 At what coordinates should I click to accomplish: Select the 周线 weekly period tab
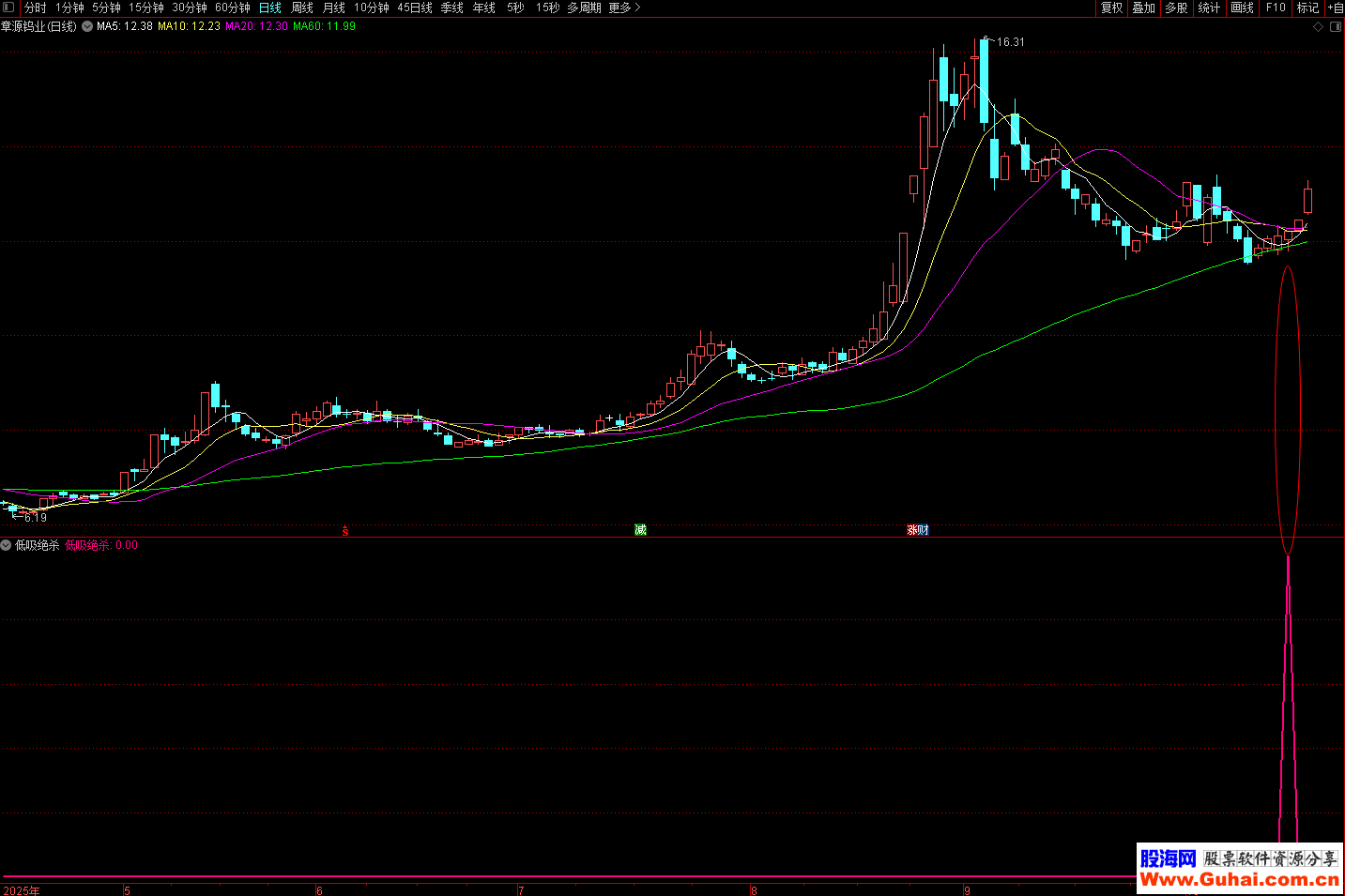tap(302, 8)
